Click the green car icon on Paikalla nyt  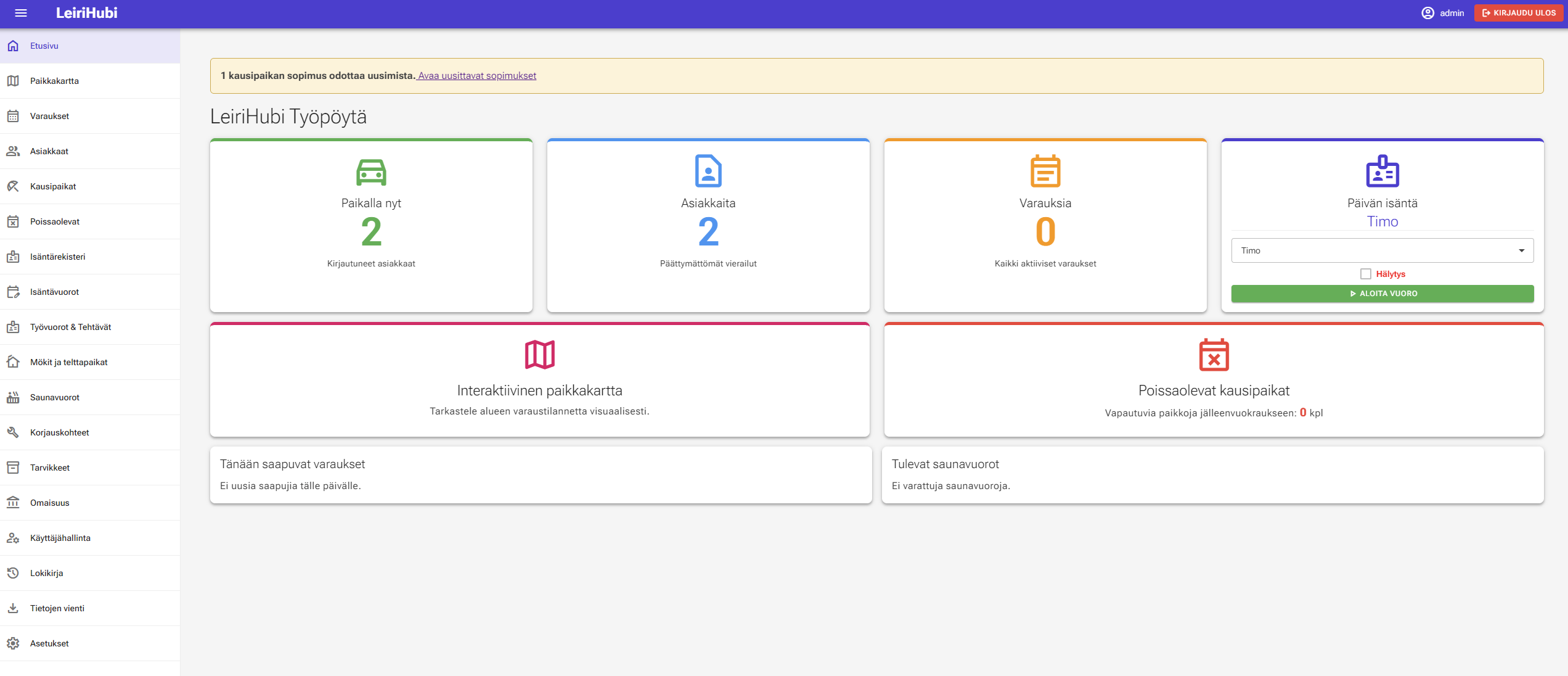click(x=371, y=172)
